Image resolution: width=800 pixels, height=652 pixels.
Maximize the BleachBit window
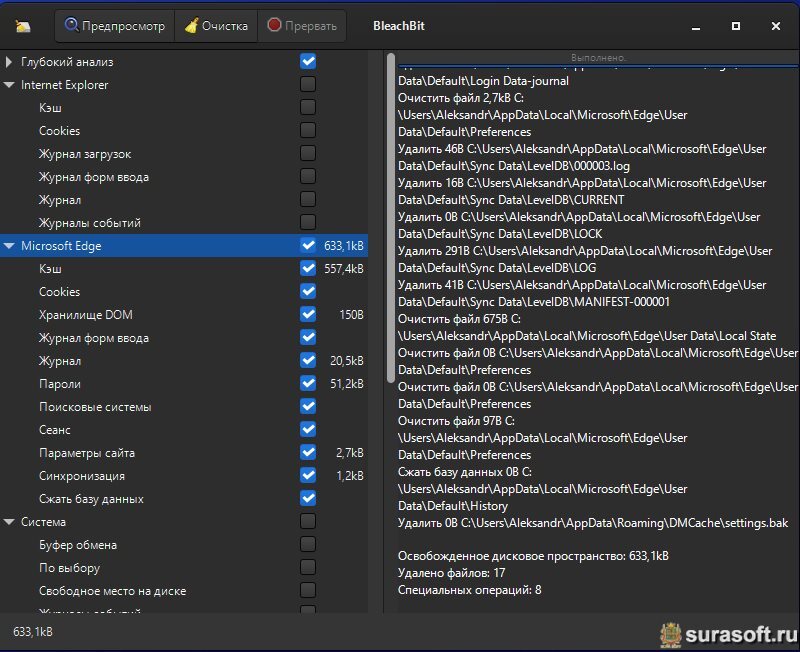pyautogui.click(x=736, y=26)
